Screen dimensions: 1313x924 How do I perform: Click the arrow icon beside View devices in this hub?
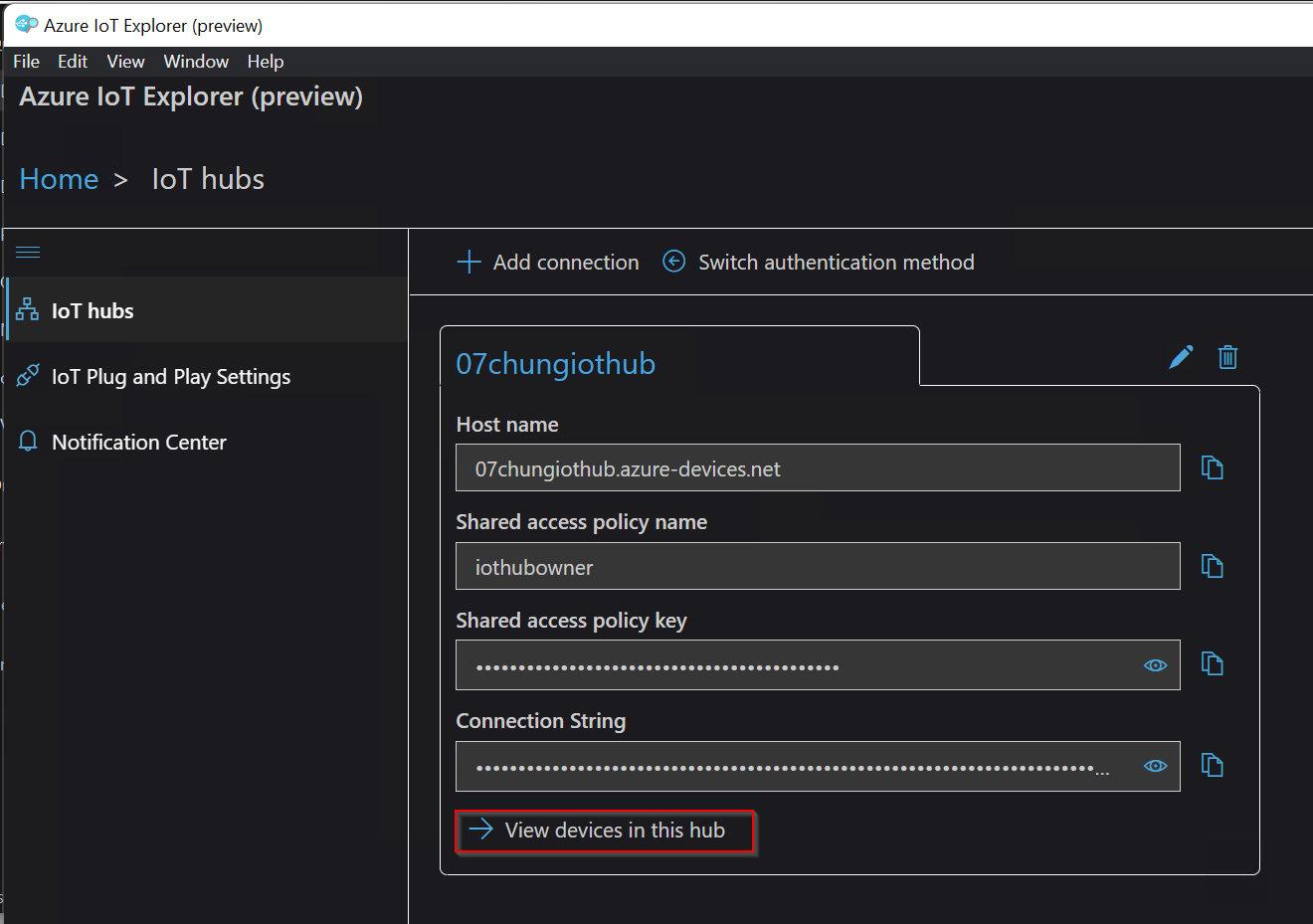pos(481,830)
